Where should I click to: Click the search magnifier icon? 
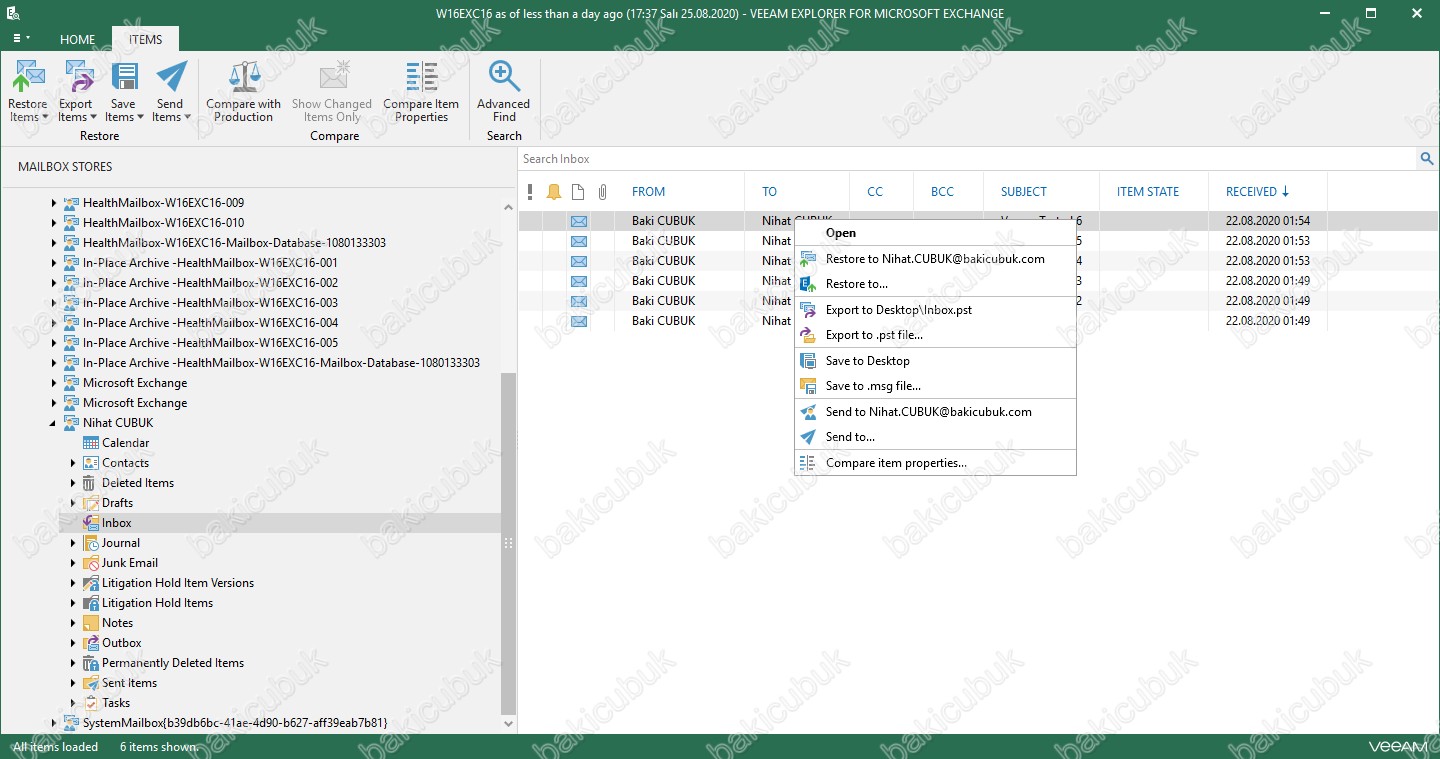coord(1427,159)
